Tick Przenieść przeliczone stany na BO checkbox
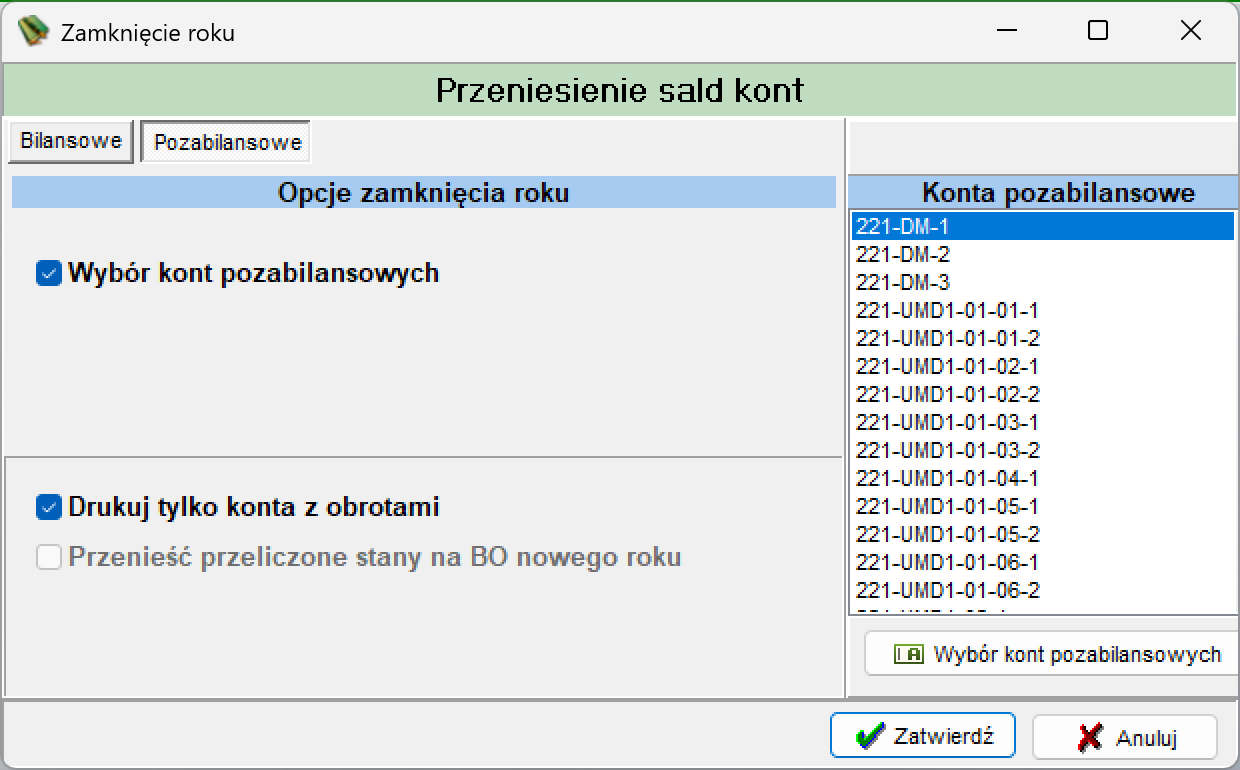Screen dimensions: 1240x770 49,557
